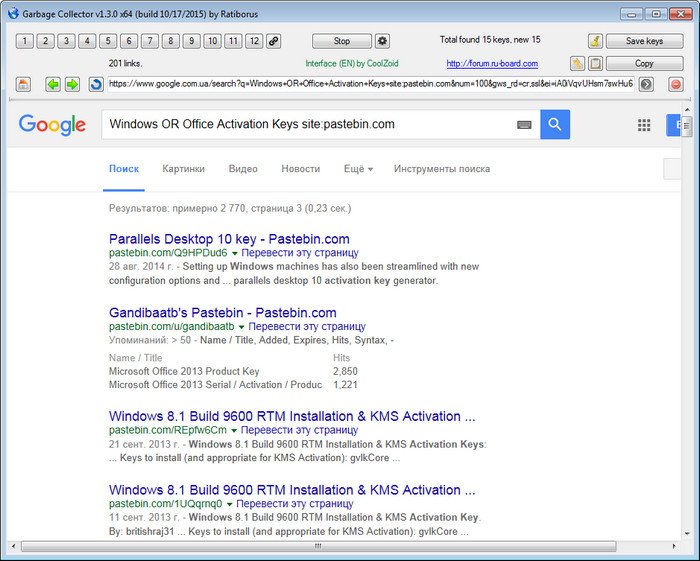The width and height of the screenshot is (700, 561).
Task: Expand arrow next to pastebin.com/Q9HPDud6
Action: [x=234, y=253]
